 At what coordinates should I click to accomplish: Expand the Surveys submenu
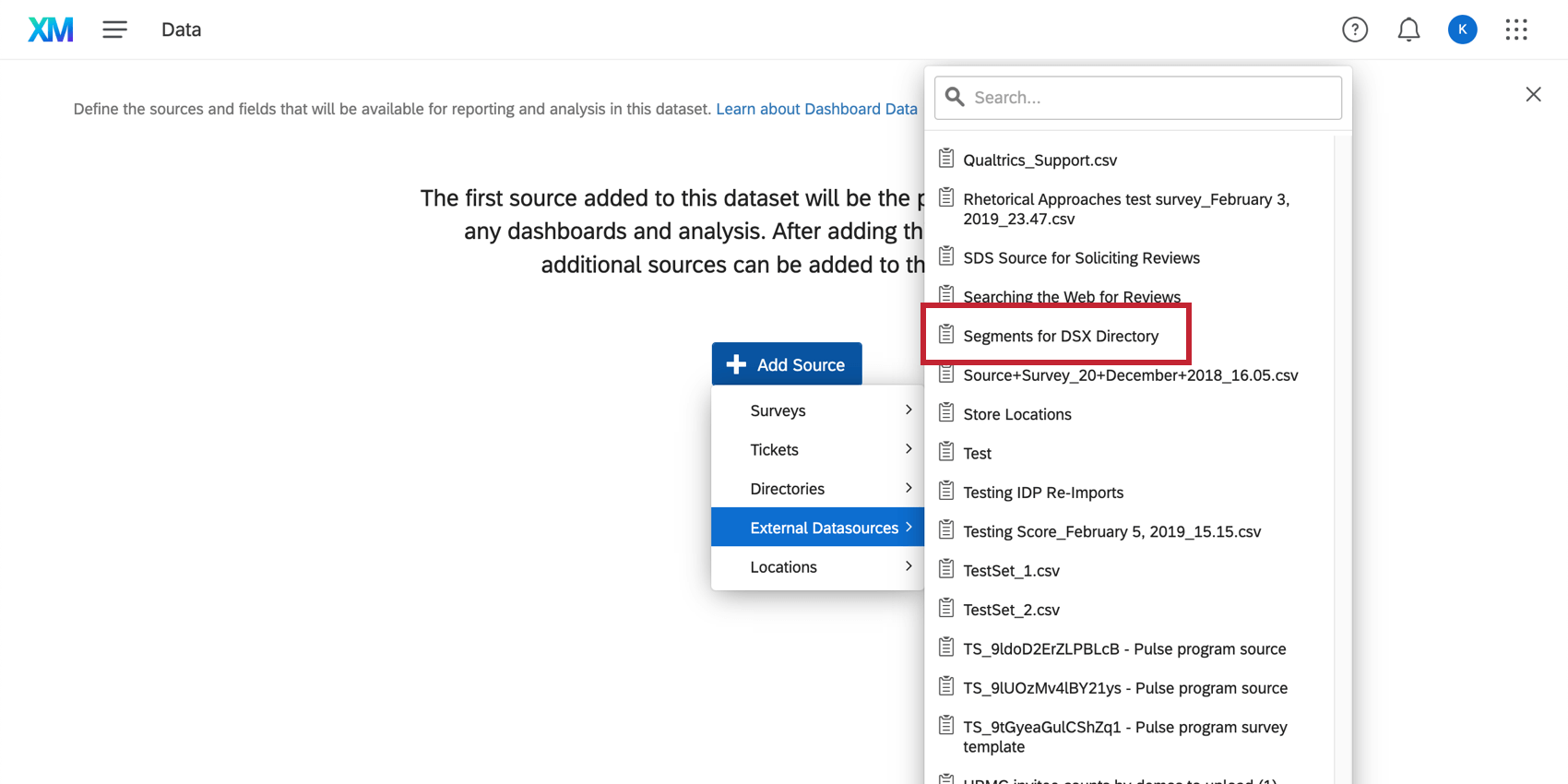(778, 410)
